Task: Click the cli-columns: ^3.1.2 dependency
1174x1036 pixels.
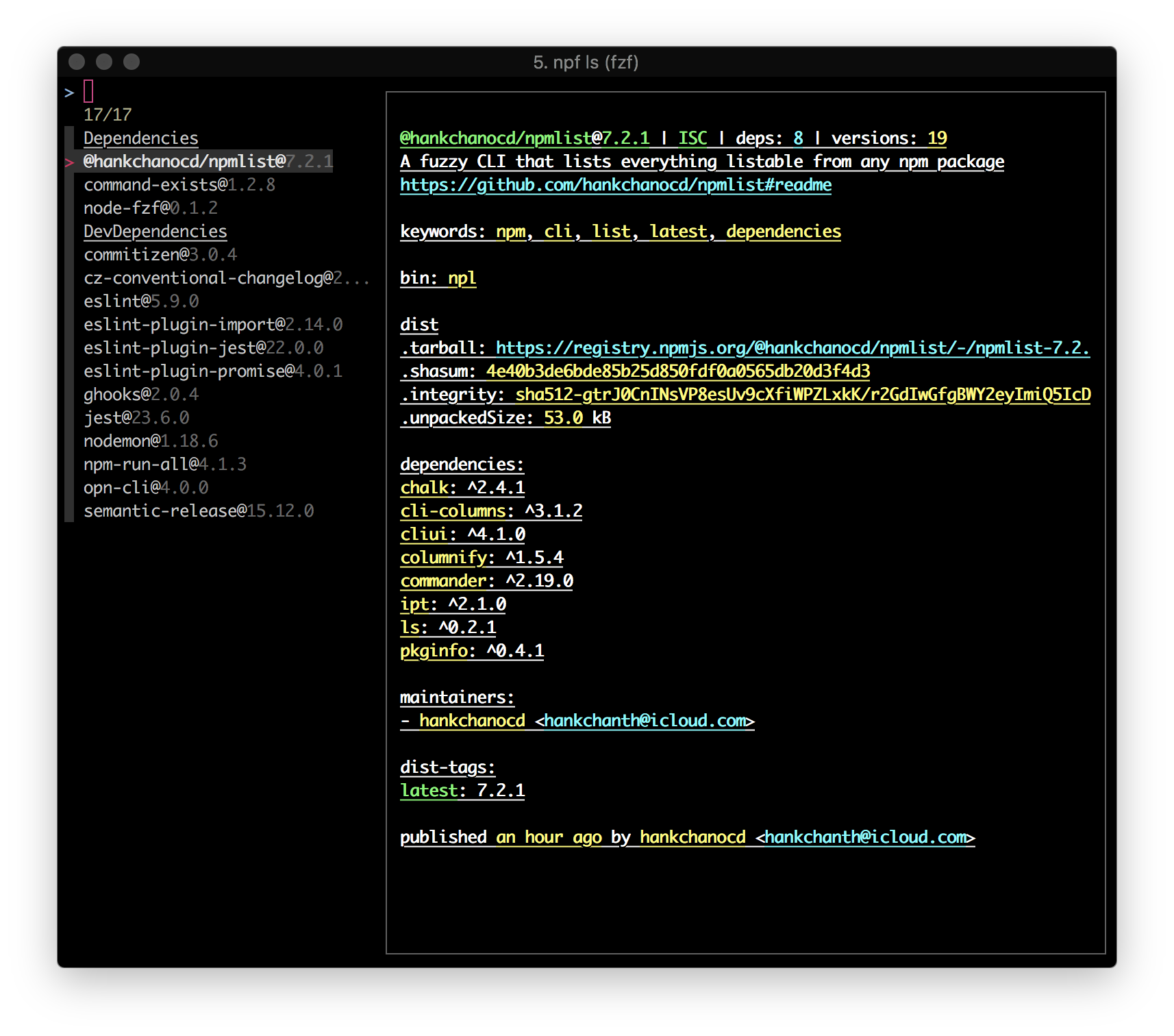Action: point(491,511)
